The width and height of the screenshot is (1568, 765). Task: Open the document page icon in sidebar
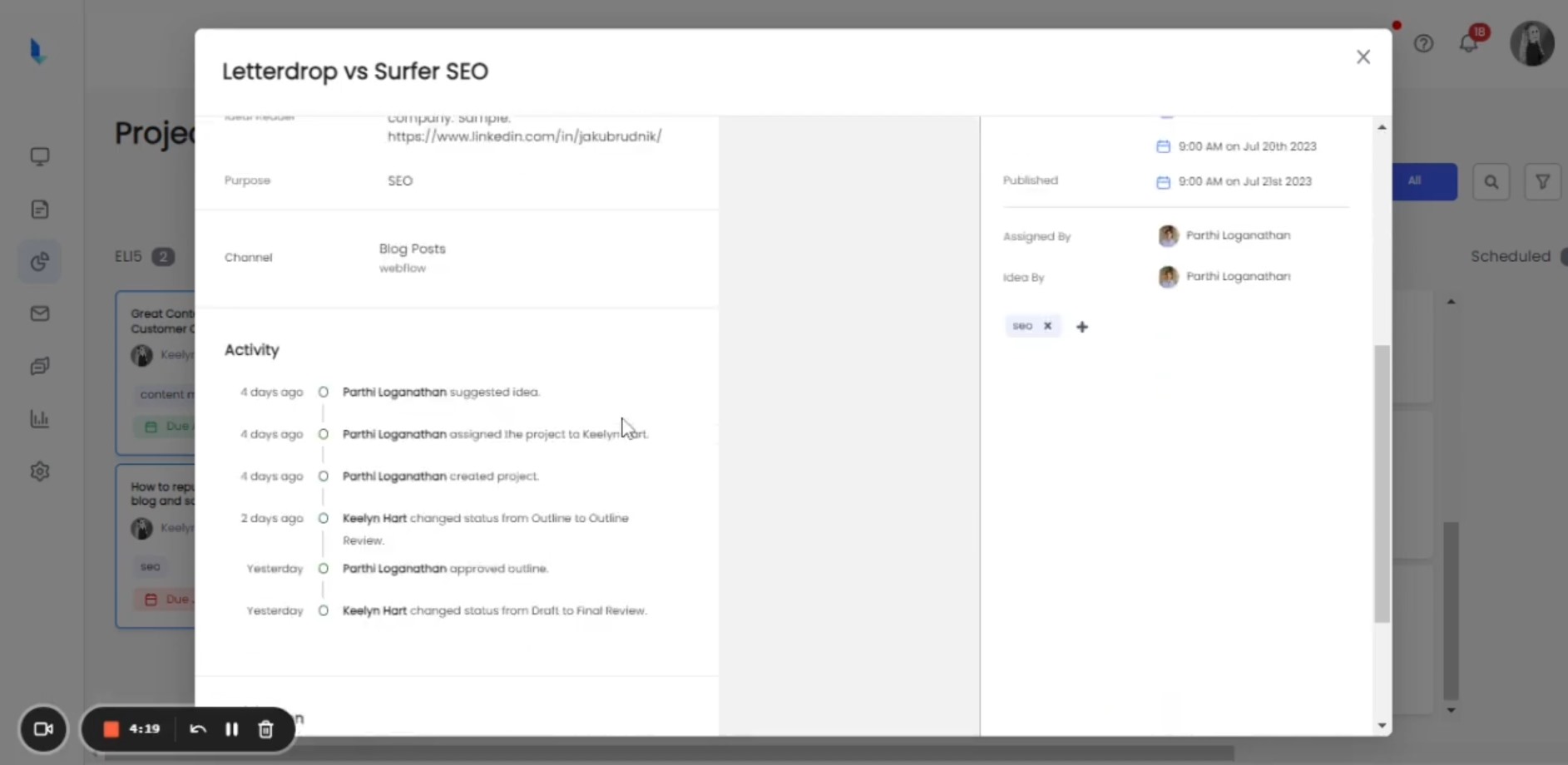(x=40, y=209)
